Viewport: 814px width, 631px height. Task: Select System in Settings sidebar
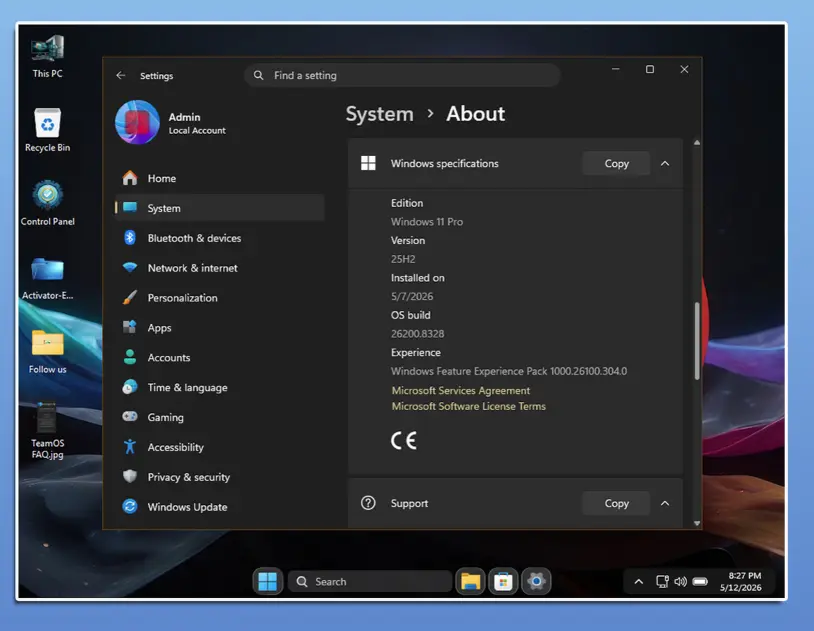220,208
